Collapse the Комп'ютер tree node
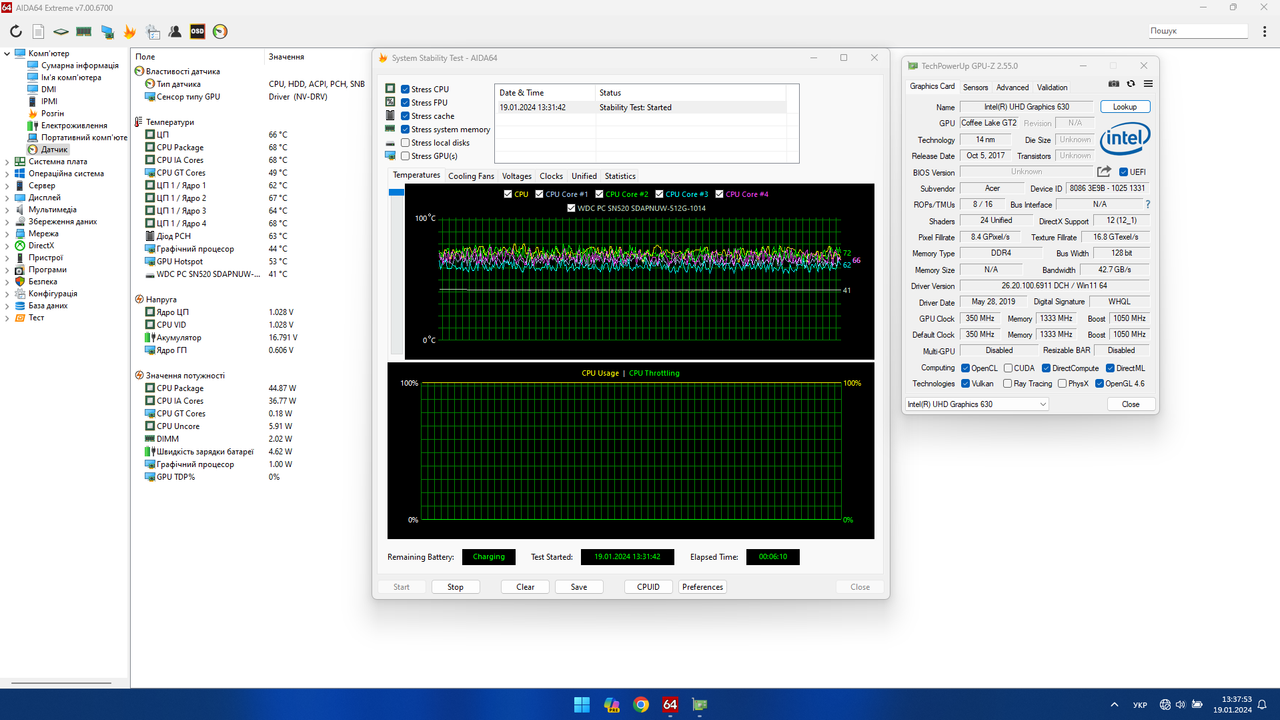This screenshot has height=720, width=1280. pyautogui.click(x=8, y=53)
